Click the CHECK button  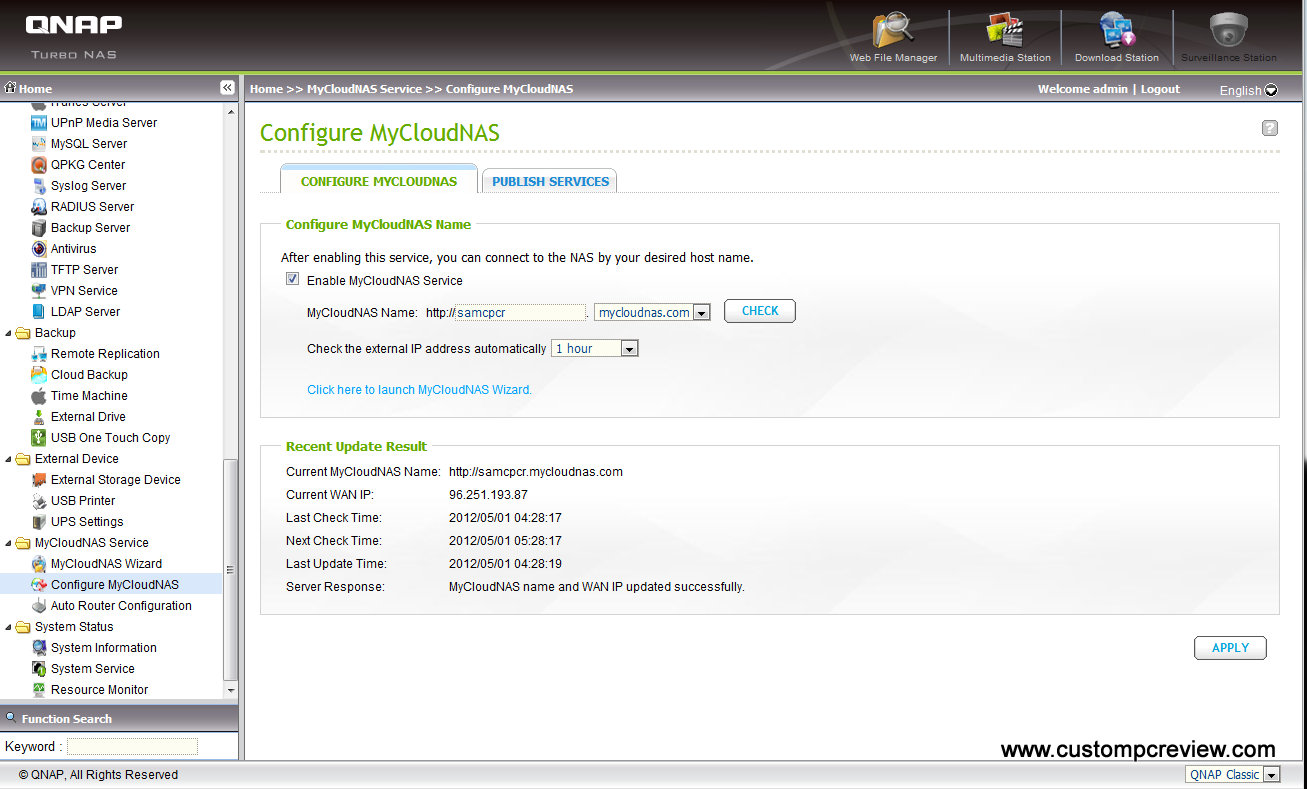click(x=760, y=311)
